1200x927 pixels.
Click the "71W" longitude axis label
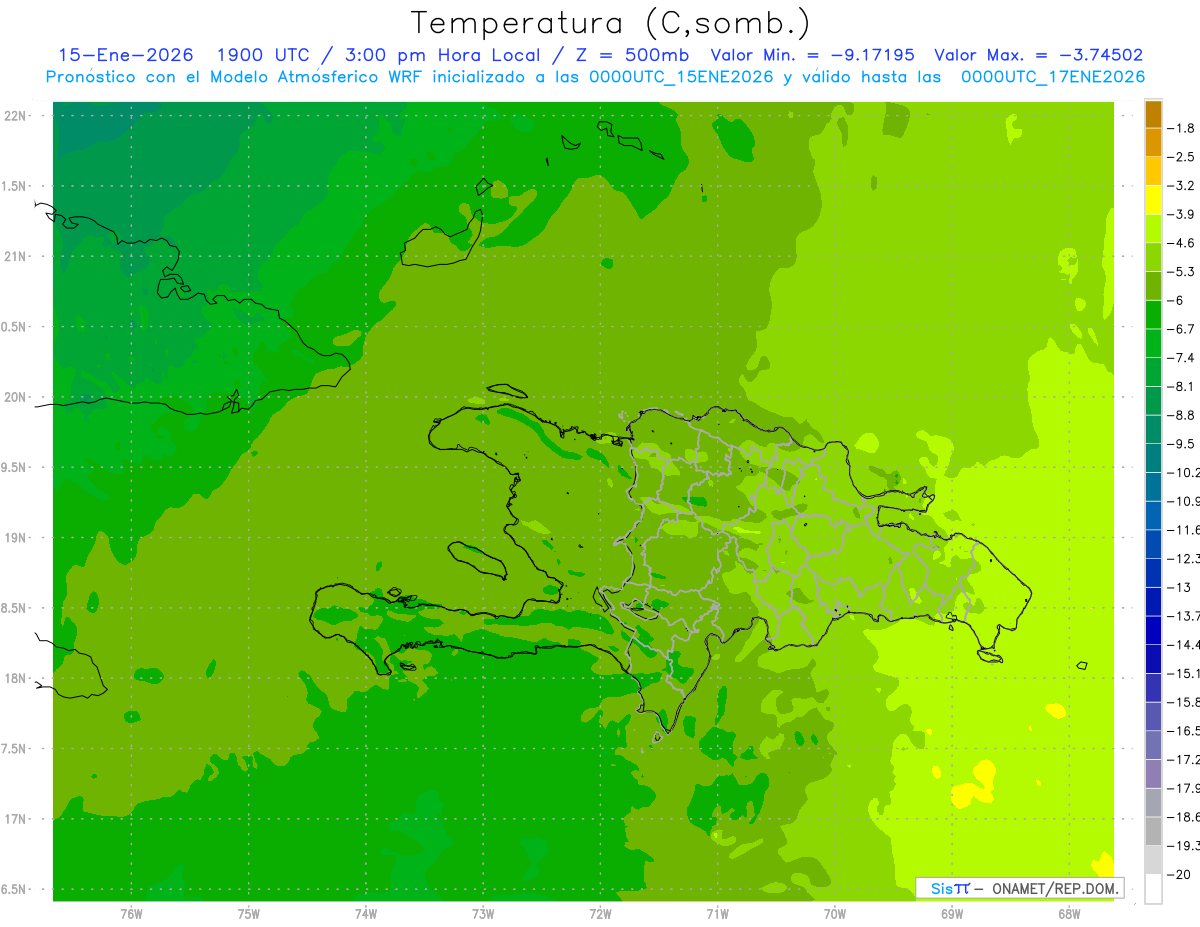717,913
